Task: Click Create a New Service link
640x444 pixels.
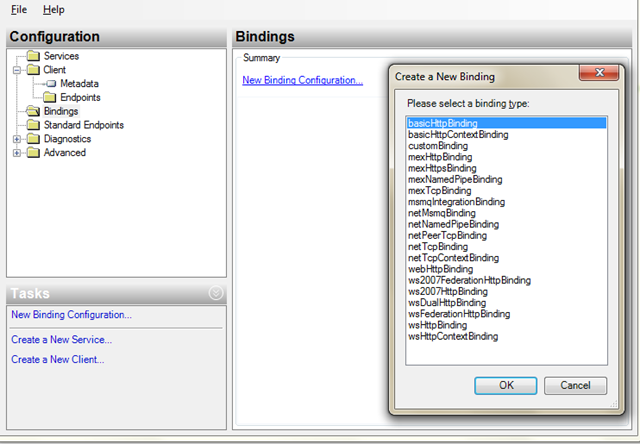Action: (61, 340)
